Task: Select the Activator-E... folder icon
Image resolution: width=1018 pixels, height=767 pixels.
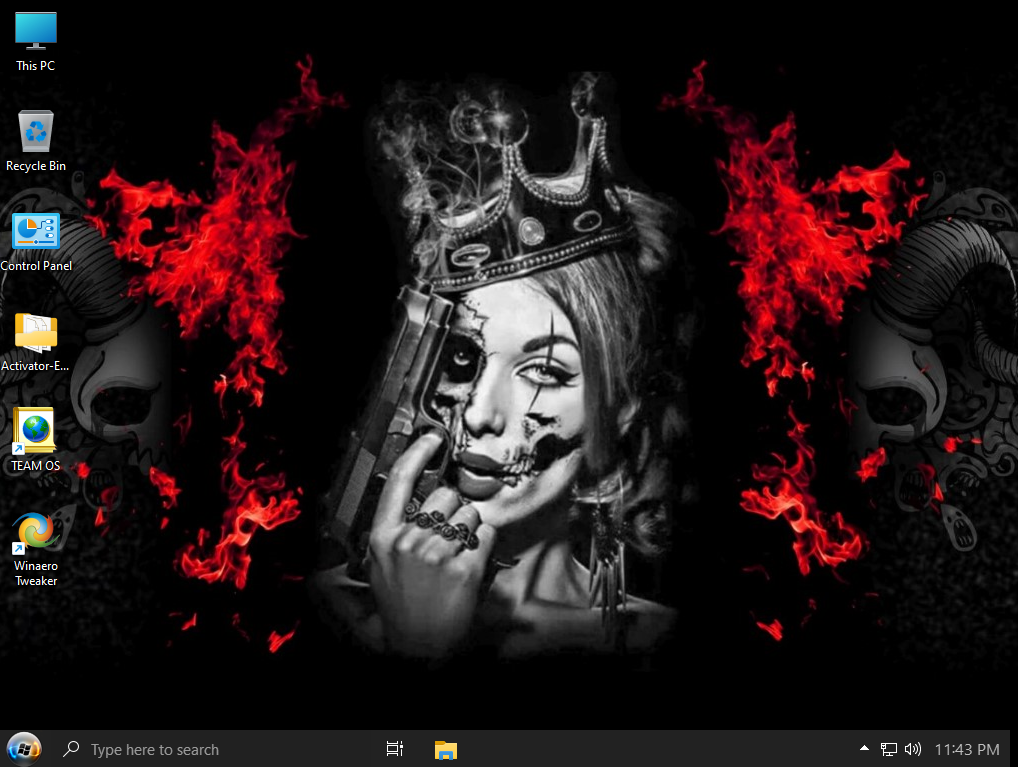Action: (36, 342)
